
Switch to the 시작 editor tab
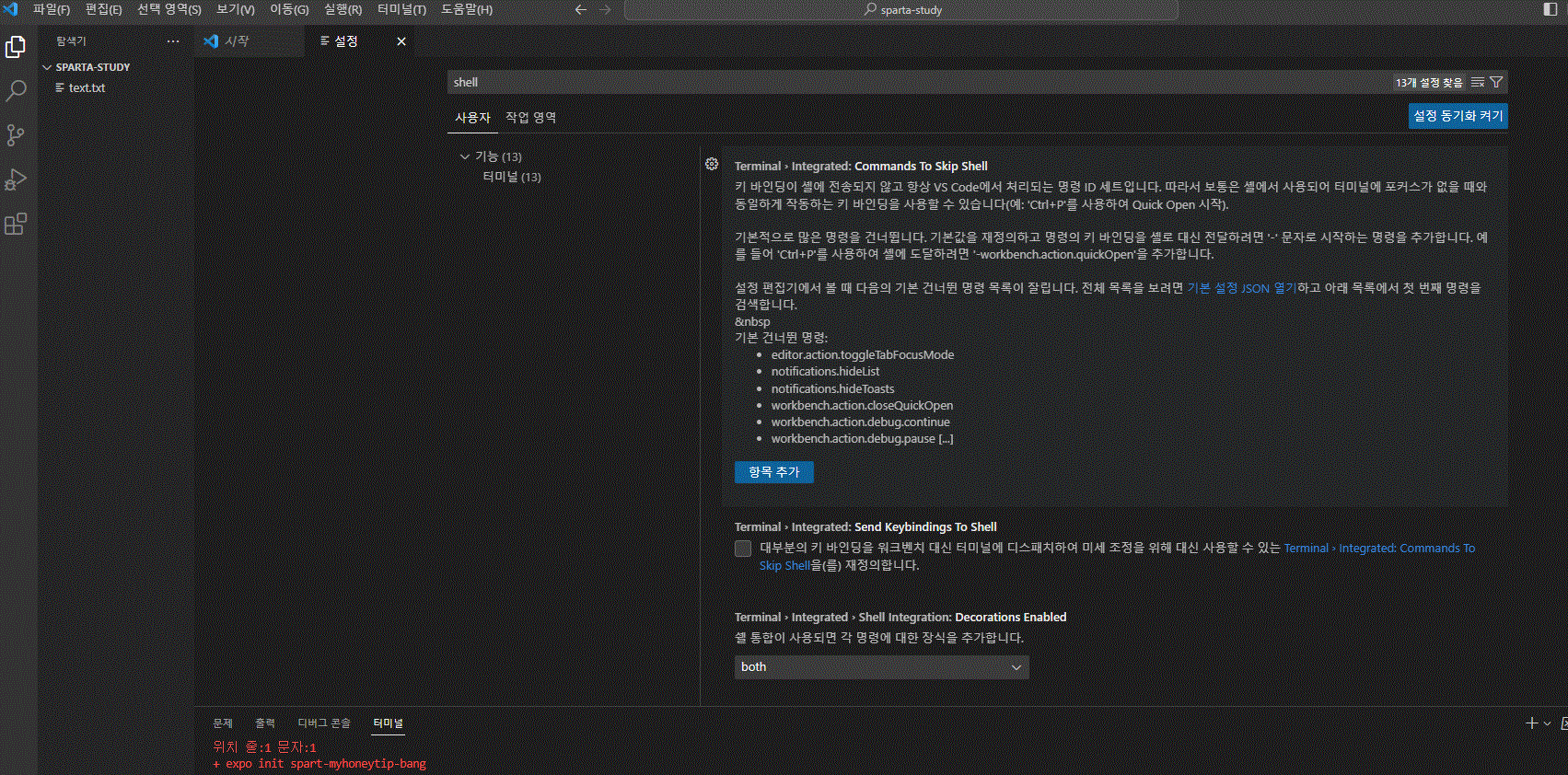(x=250, y=41)
